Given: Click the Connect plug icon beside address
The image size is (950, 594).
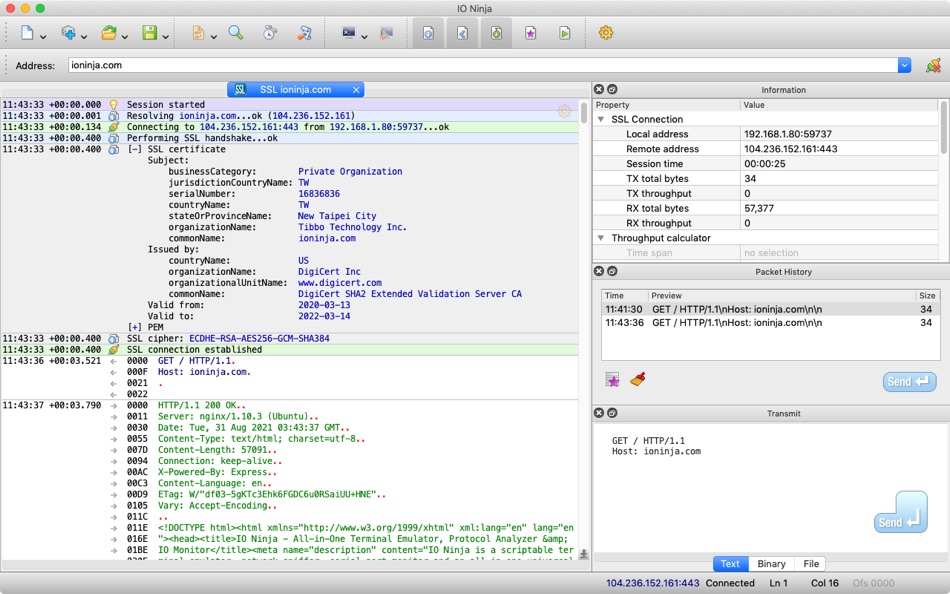Looking at the screenshot, I should (x=934, y=65).
